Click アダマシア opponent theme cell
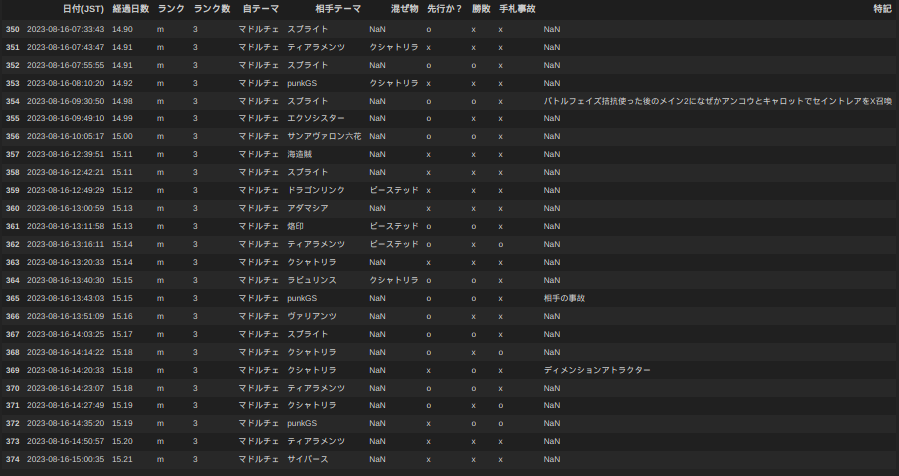 (x=308, y=208)
